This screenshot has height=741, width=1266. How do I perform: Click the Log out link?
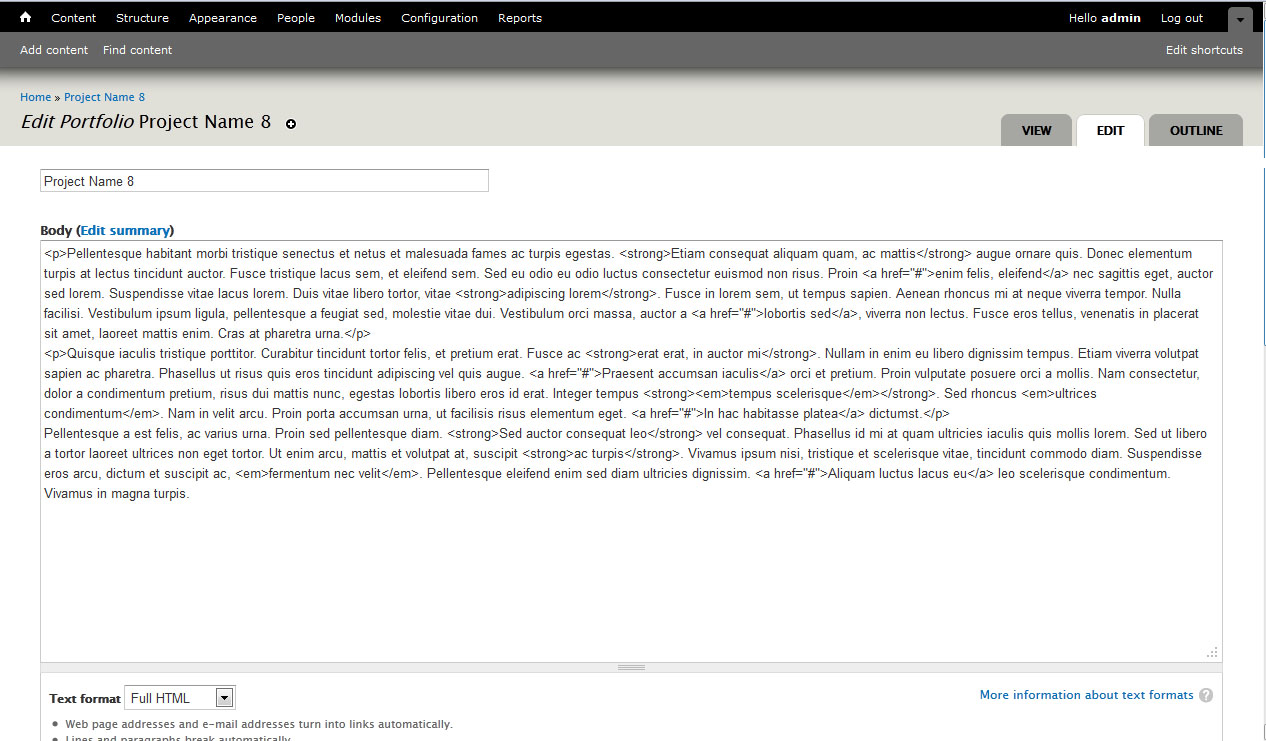tap(1181, 18)
